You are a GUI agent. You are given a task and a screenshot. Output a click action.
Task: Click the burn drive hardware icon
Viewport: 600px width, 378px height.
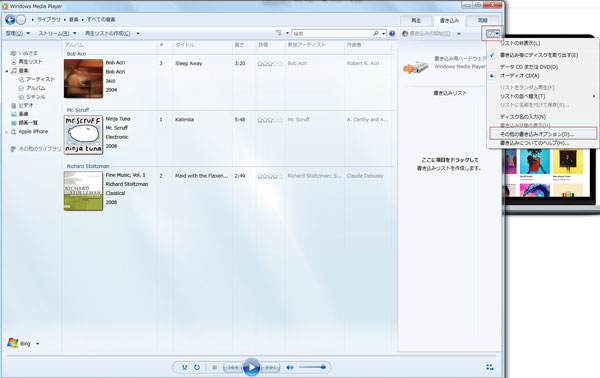click(x=415, y=67)
